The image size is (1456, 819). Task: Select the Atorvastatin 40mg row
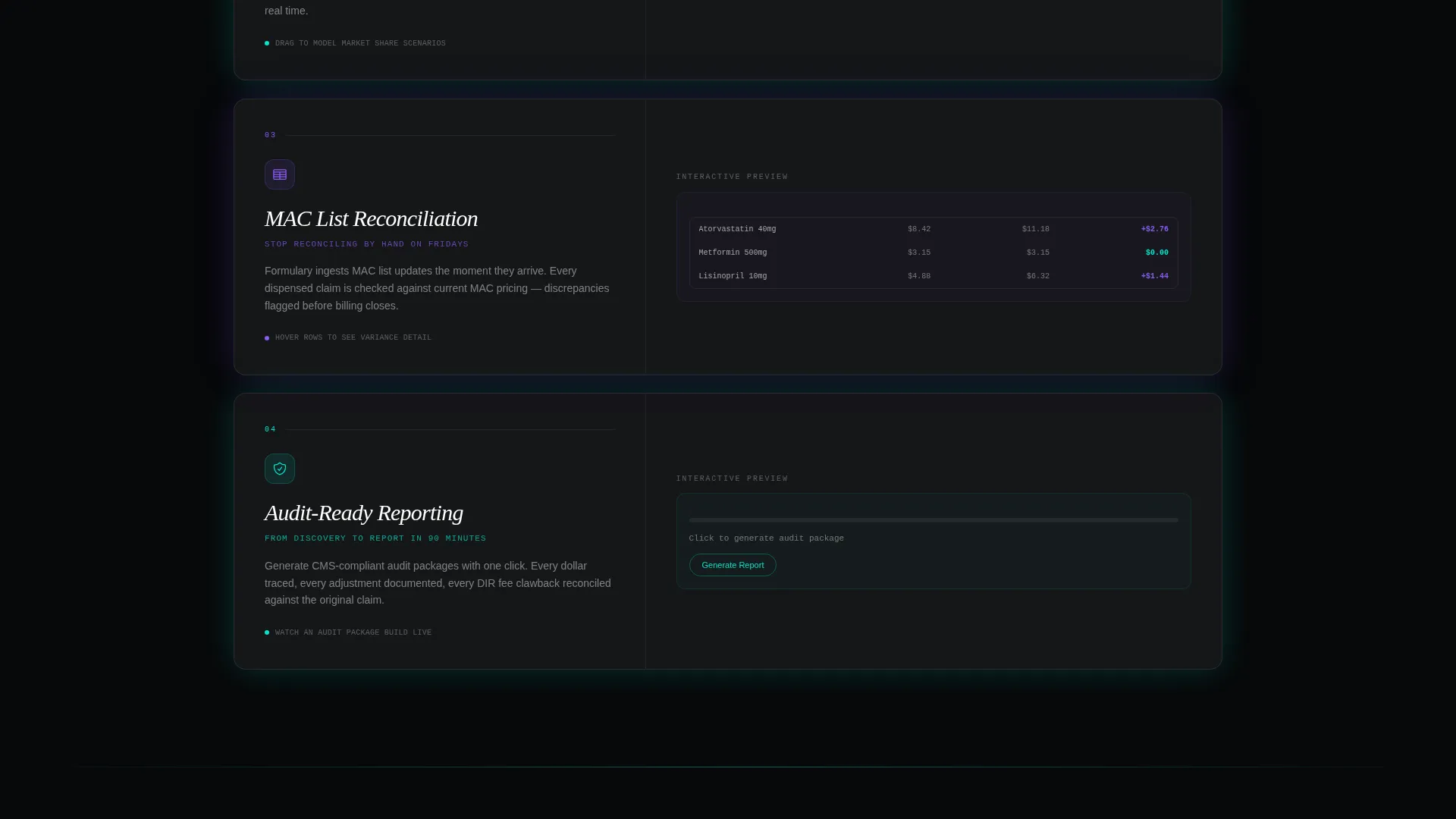[934, 229]
